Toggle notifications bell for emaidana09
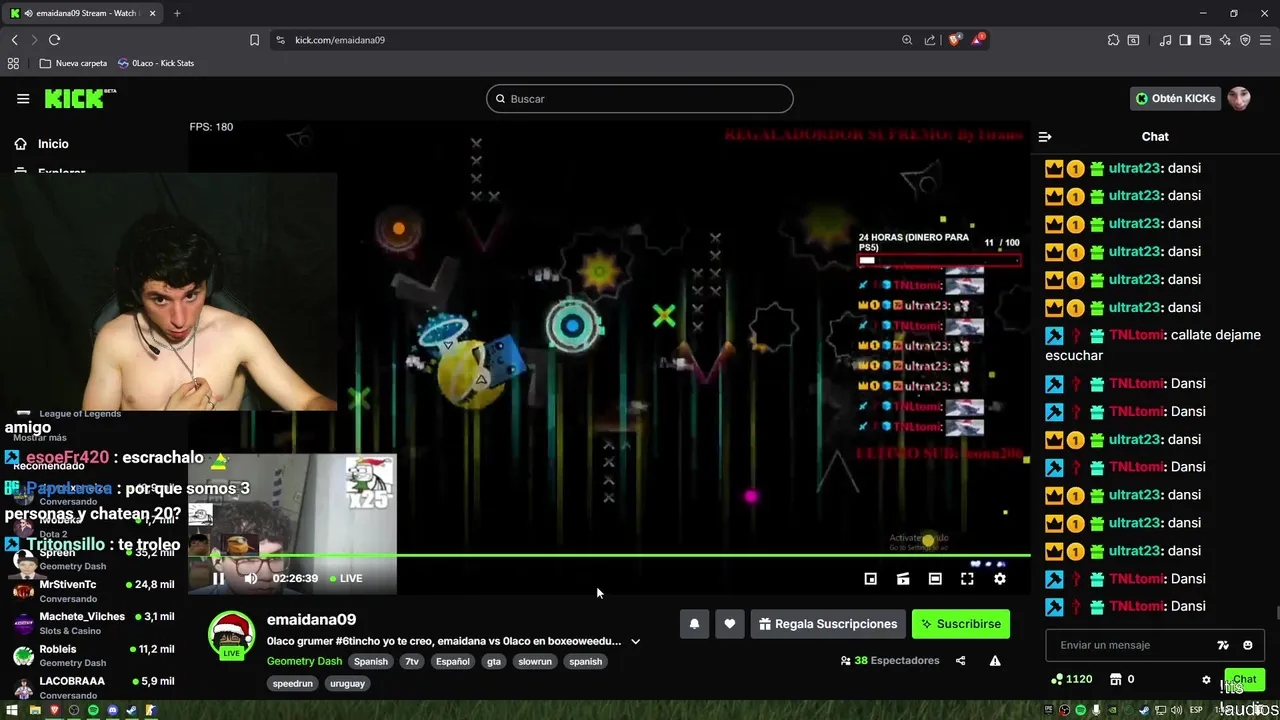The height and width of the screenshot is (720, 1280). tap(694, 624)
